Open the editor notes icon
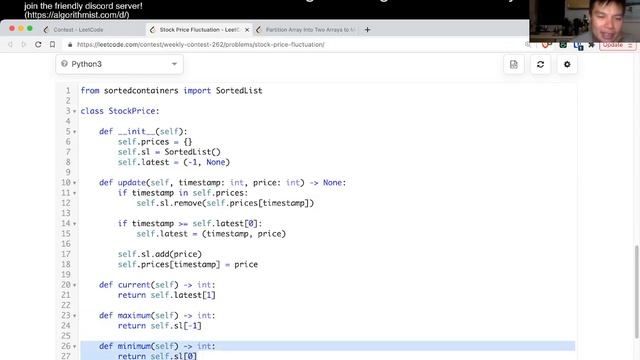 tap(513, 64)
